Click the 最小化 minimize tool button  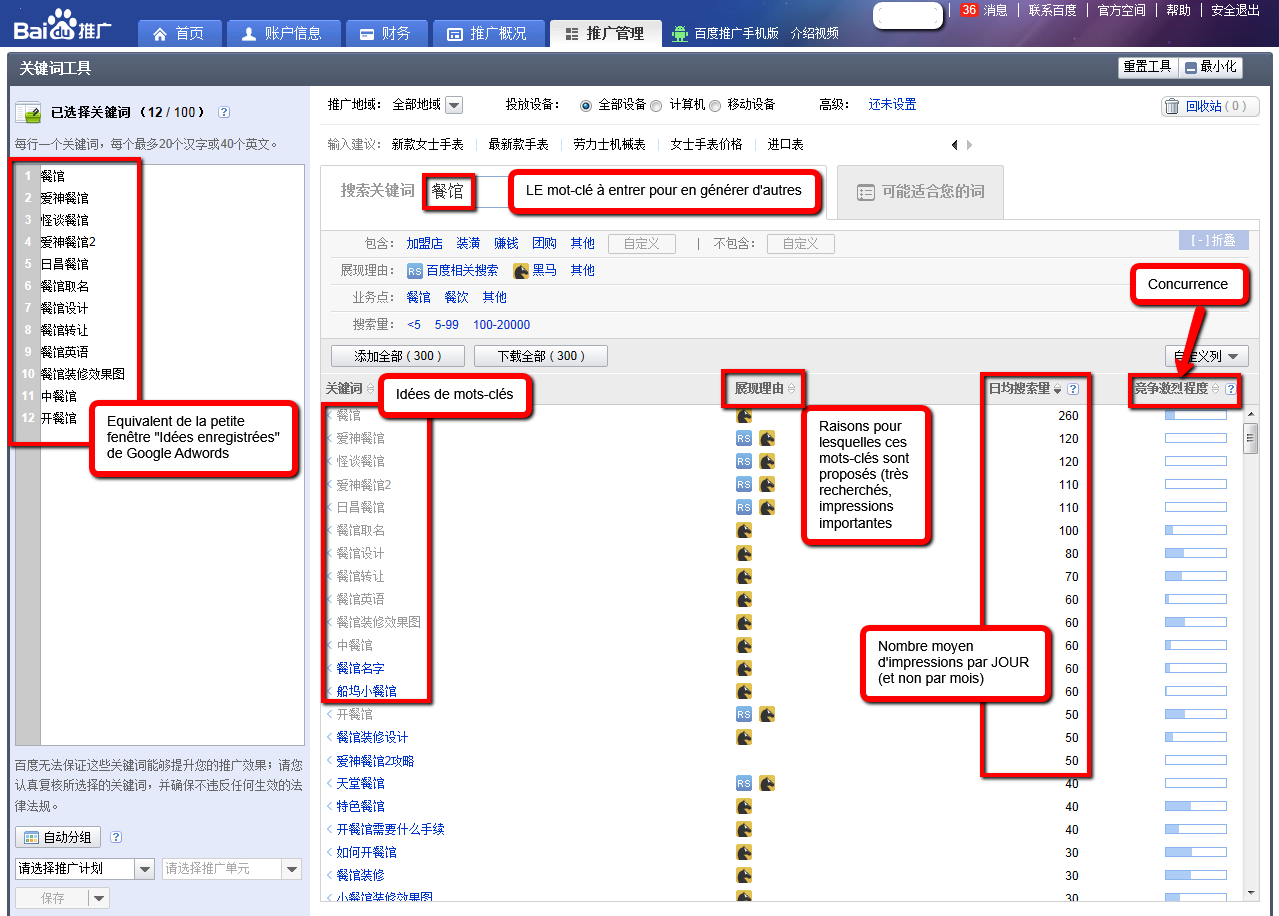point(1210,67)
